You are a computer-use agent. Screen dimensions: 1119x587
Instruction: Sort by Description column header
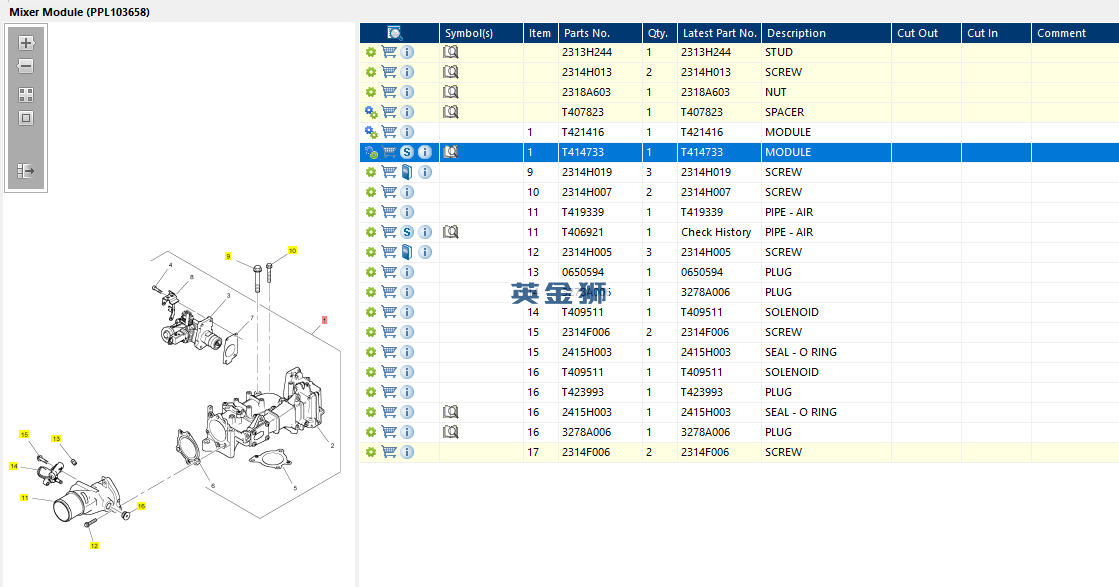826,33
